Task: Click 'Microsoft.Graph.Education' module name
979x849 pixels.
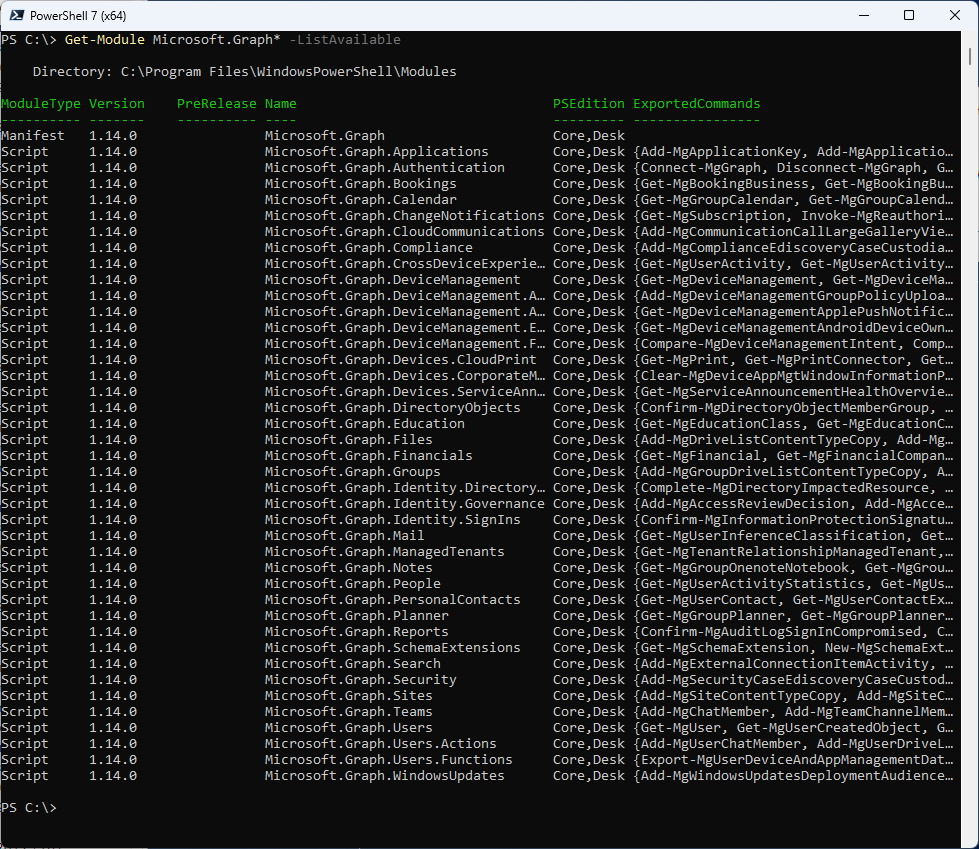Action: (x=365, y=424)
